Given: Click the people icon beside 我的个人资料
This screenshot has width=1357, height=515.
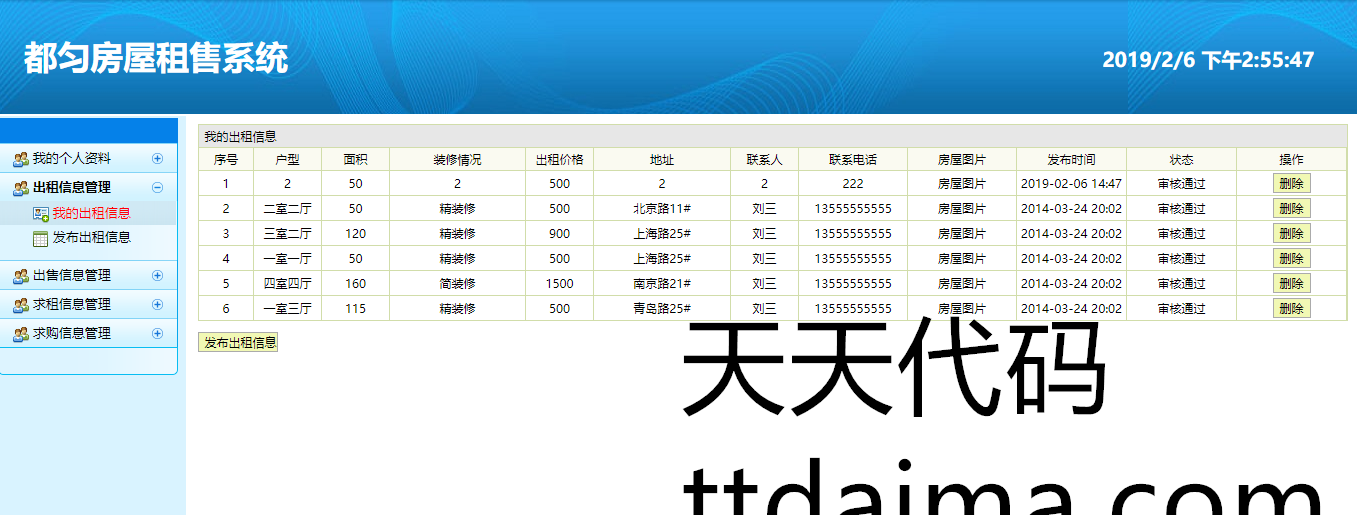Looking at the screenshot, I should [20, 159].
